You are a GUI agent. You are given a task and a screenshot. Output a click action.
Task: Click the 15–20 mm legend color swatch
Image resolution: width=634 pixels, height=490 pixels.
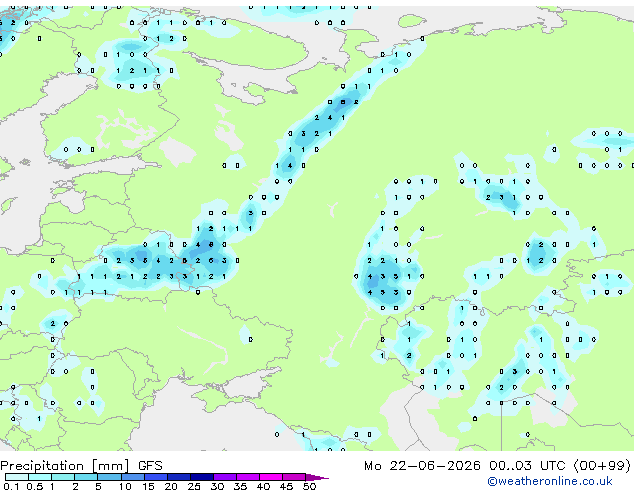156,477
